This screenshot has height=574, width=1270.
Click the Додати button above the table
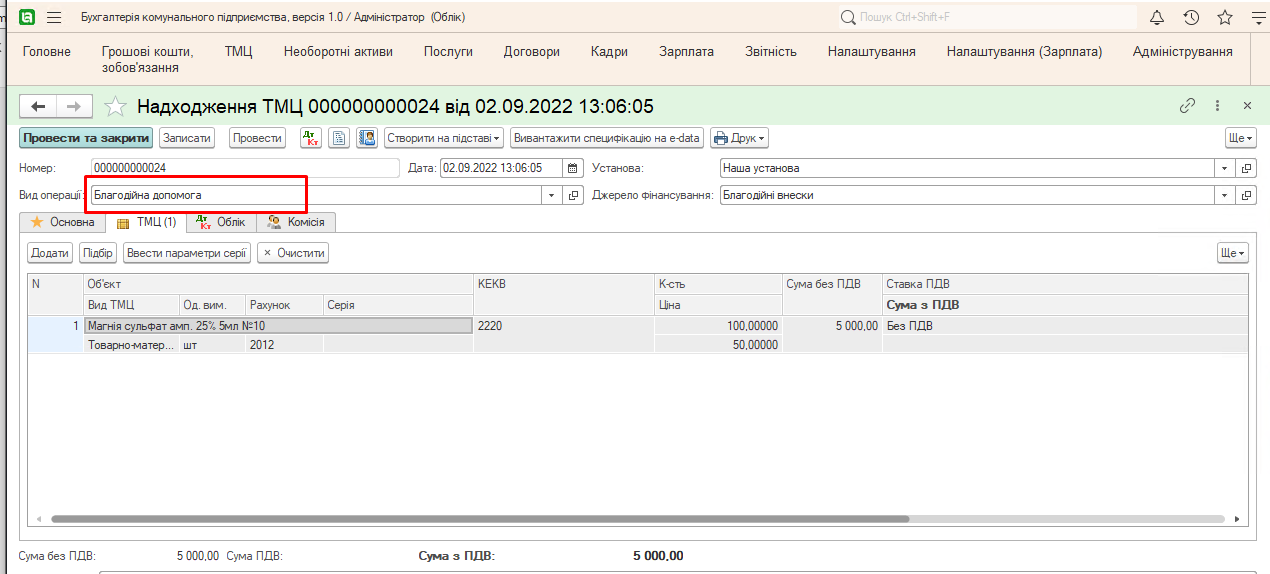click(x=50, y=253)
